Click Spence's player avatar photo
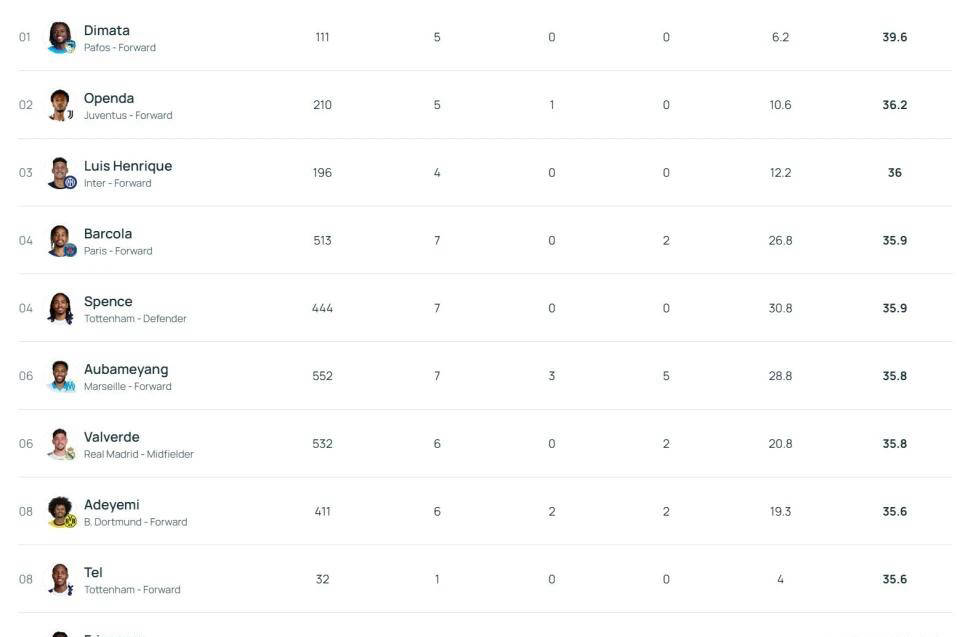 click(x=61, y=308)
